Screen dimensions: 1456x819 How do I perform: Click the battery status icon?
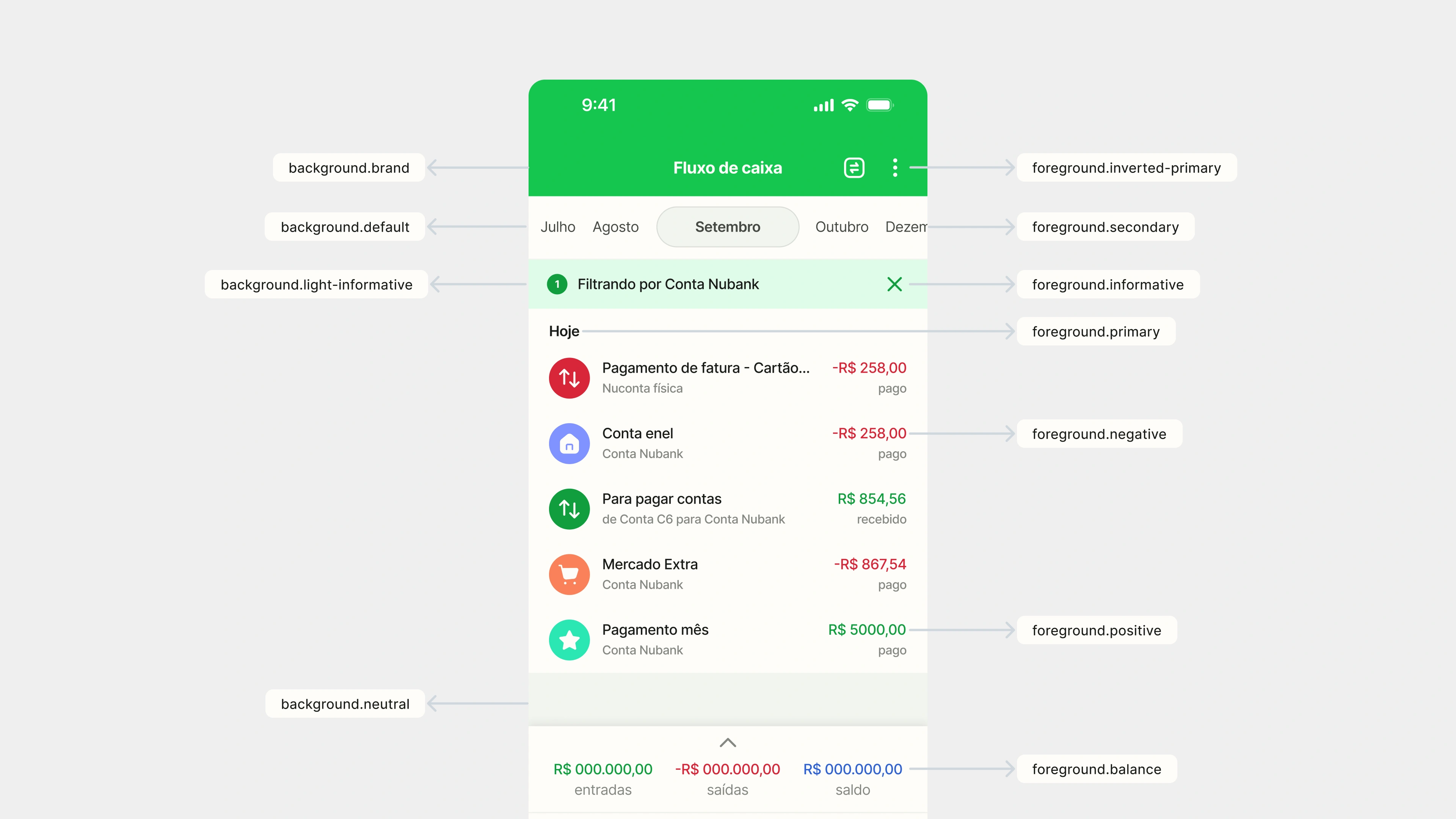880,105
